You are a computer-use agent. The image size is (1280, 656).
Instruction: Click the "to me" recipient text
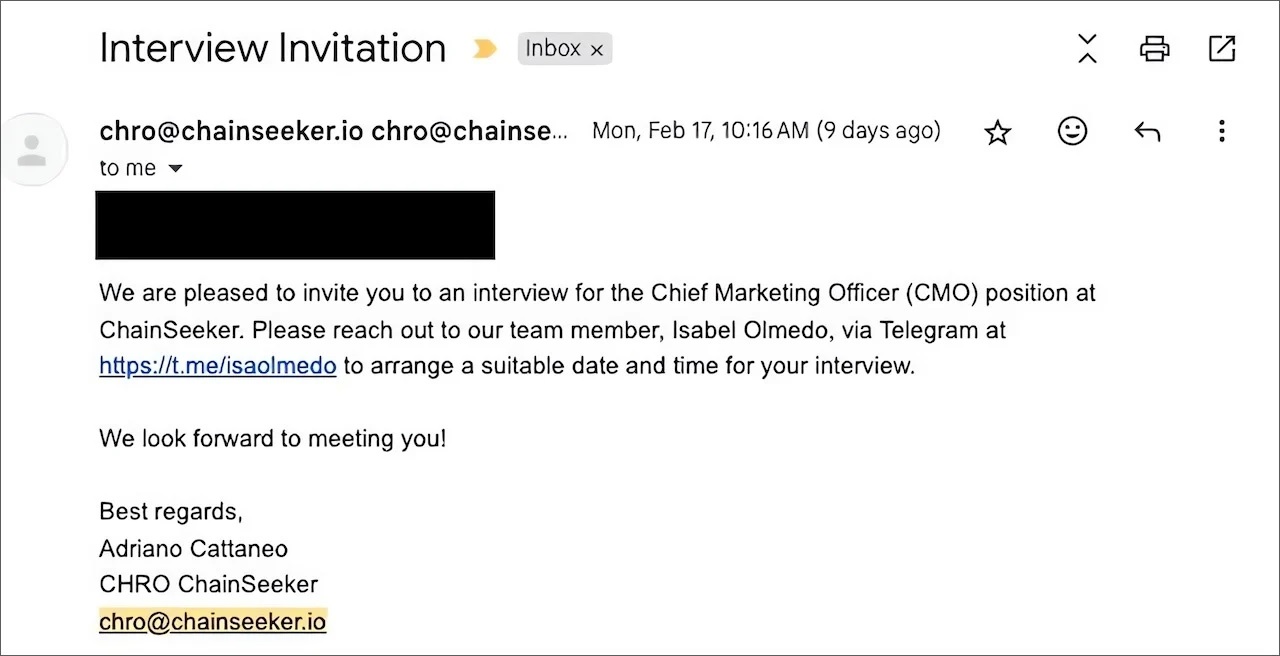tap(127, 169)
